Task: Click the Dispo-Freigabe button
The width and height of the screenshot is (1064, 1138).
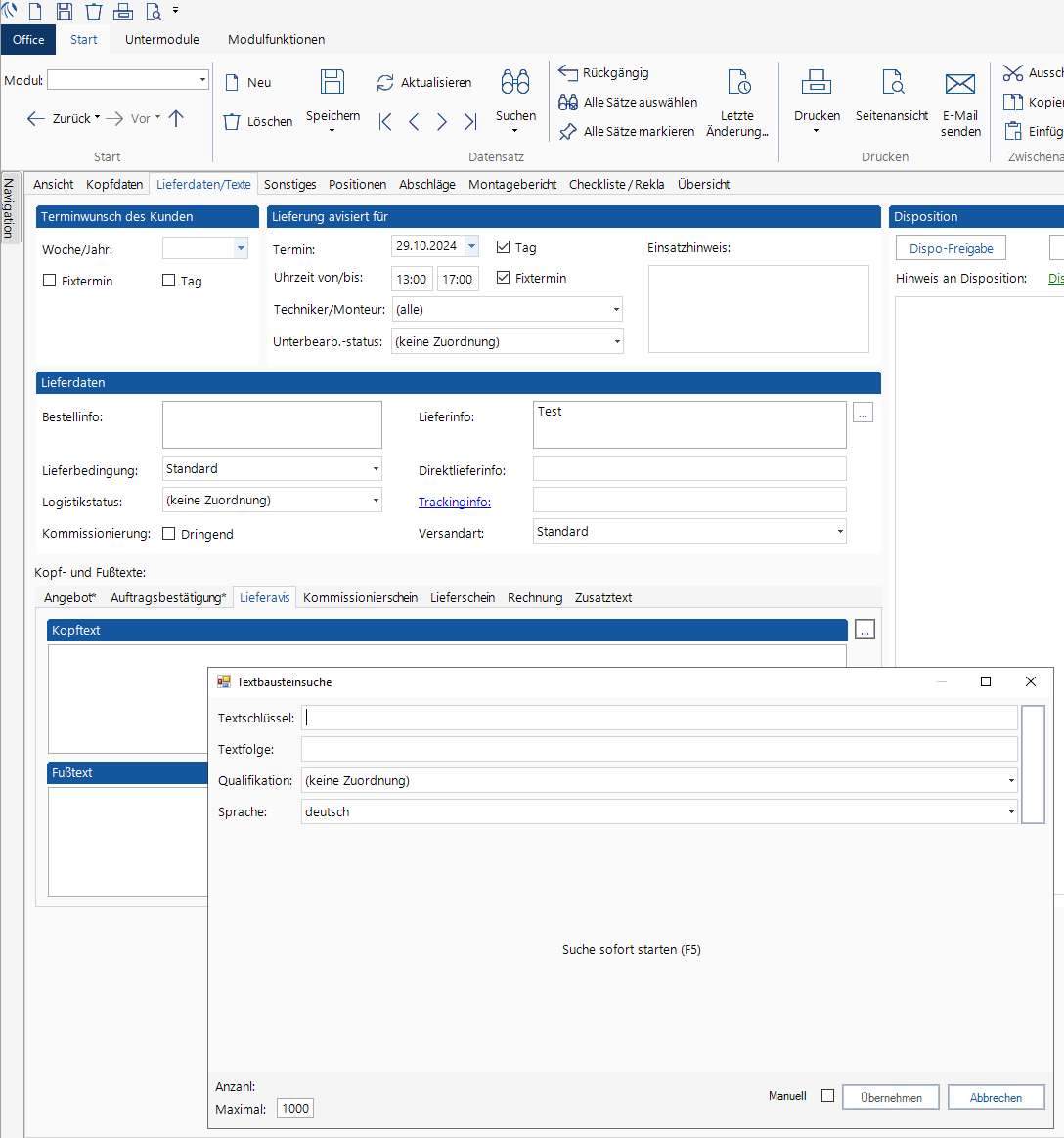Action: point(950,248)
